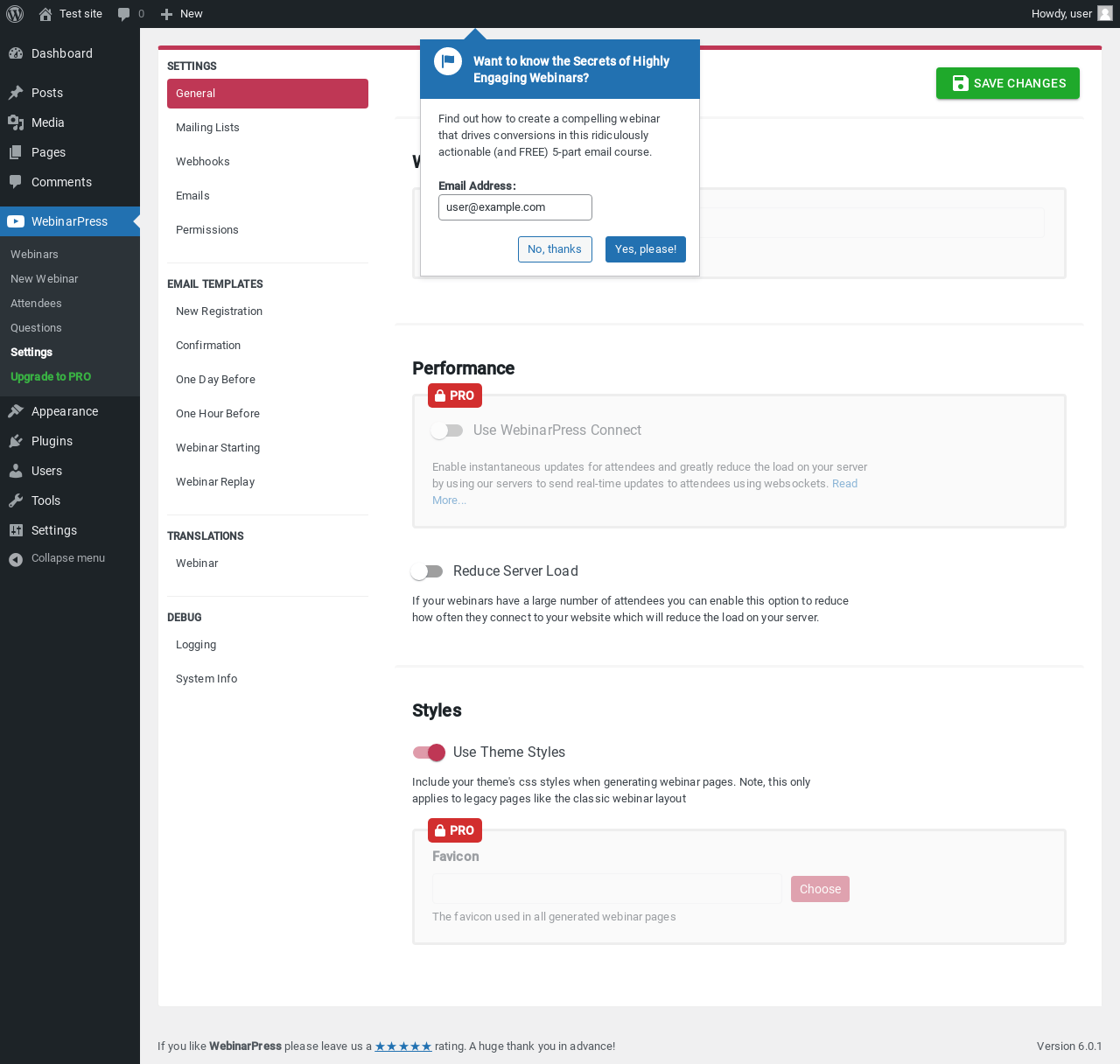This screenshot has width=1120, height=1064.
Task: Click the Settings sliders icon in sidebar
Action: click(x=16, y=530)
